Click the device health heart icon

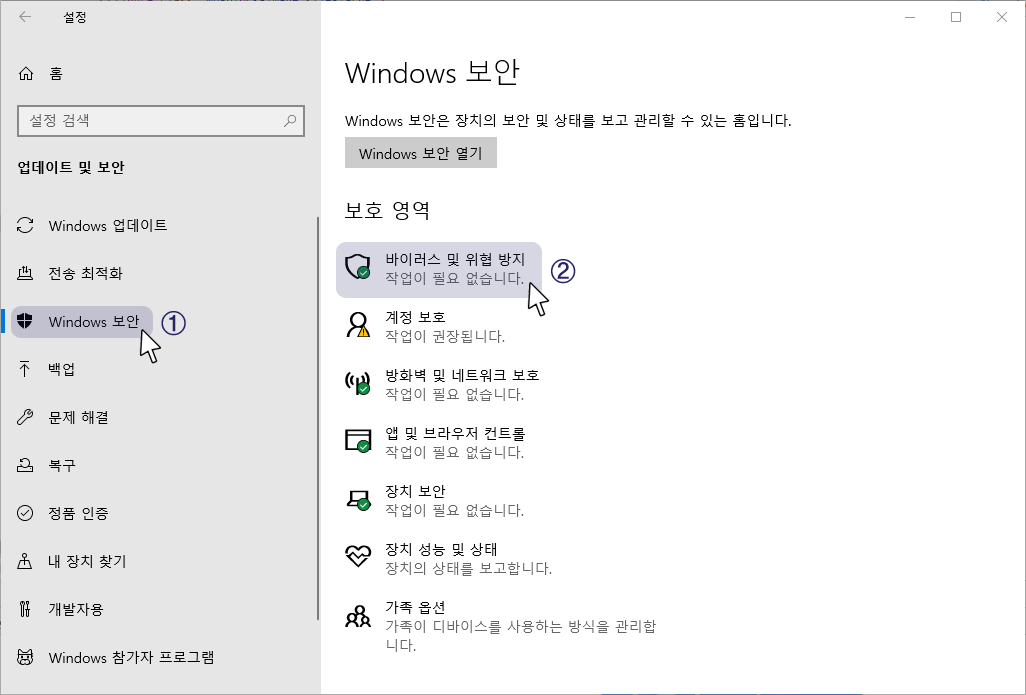coord(358,556)
